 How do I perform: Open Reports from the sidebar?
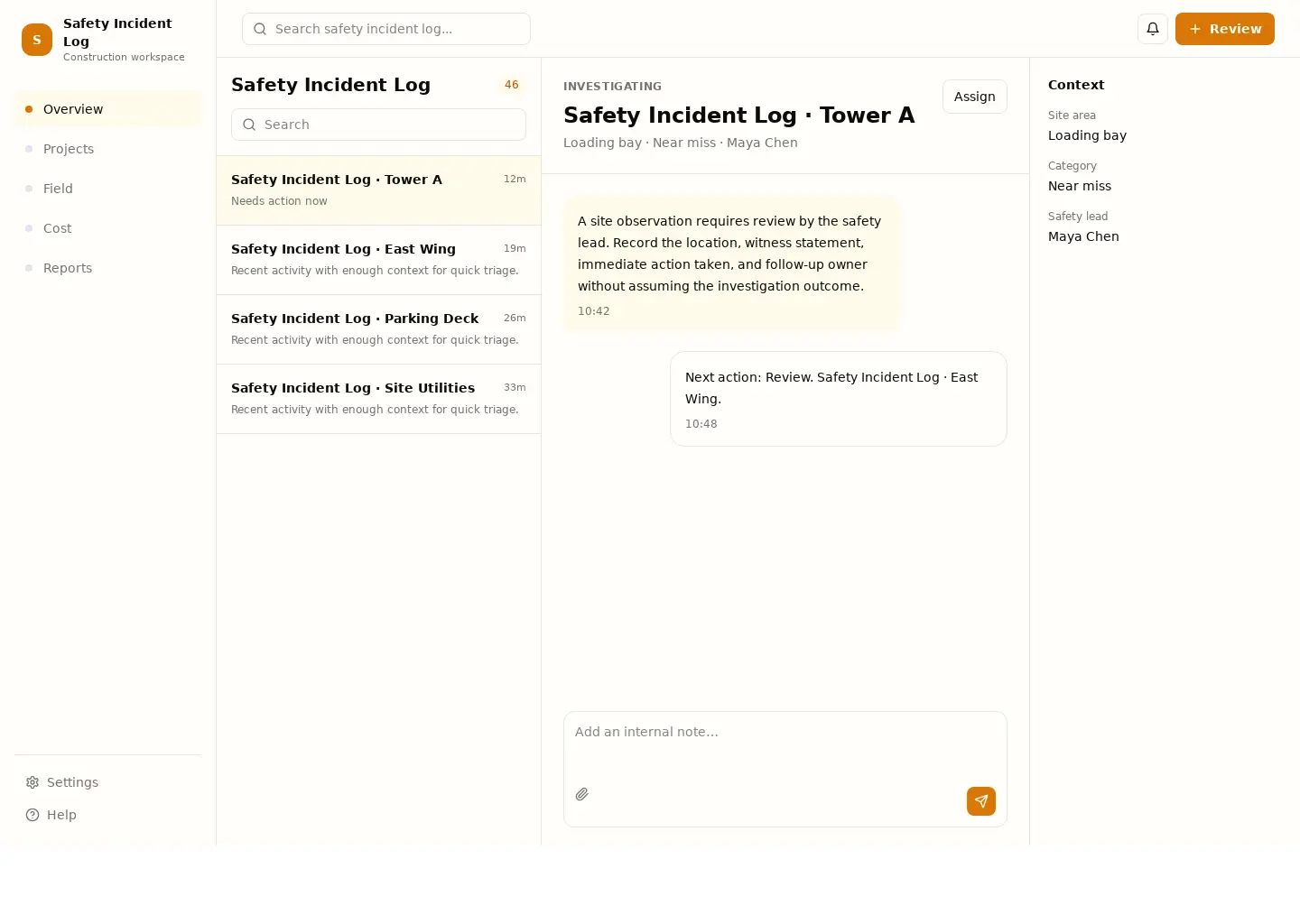(x=108, y=268)
